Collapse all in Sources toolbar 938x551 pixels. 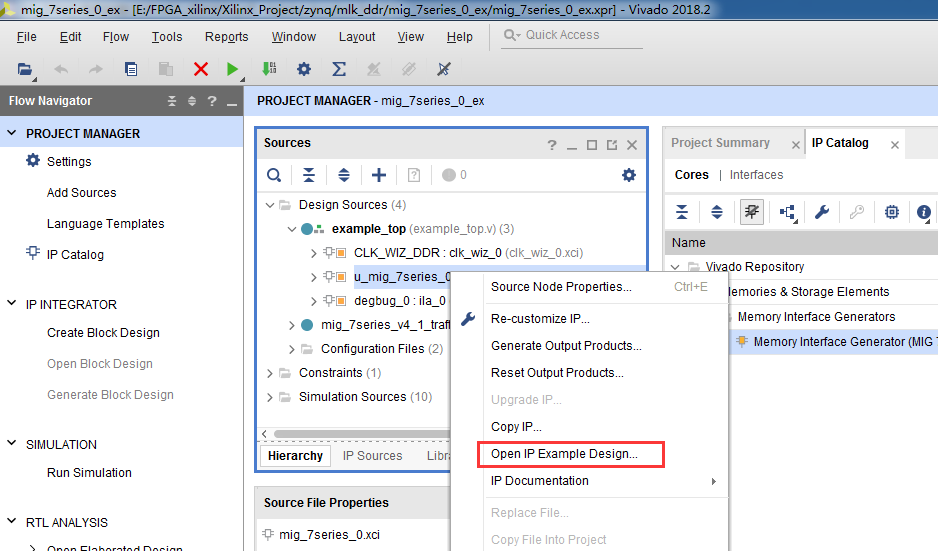(x=309, y=175)
